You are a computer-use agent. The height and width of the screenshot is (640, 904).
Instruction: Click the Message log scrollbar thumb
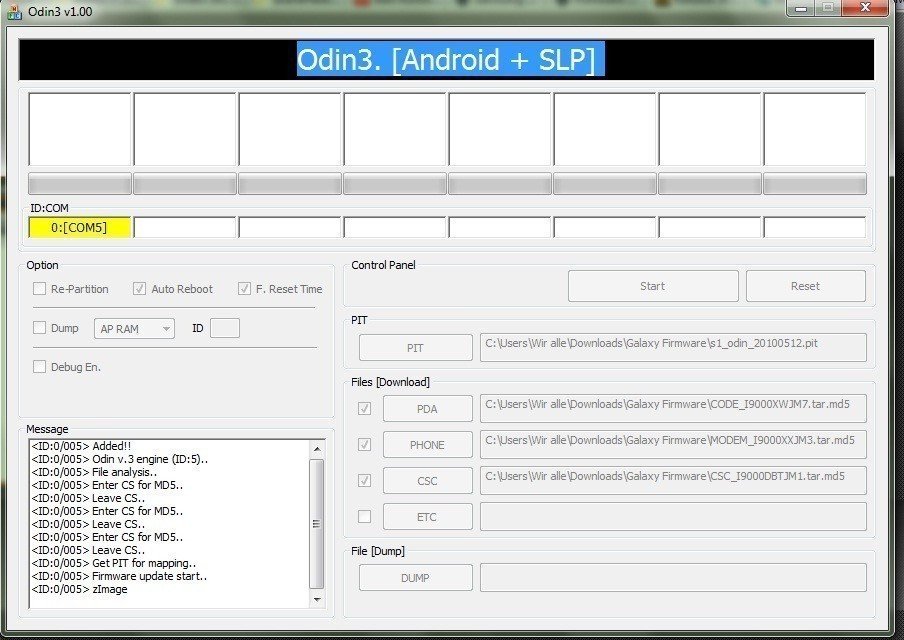[x=317, y=524]
